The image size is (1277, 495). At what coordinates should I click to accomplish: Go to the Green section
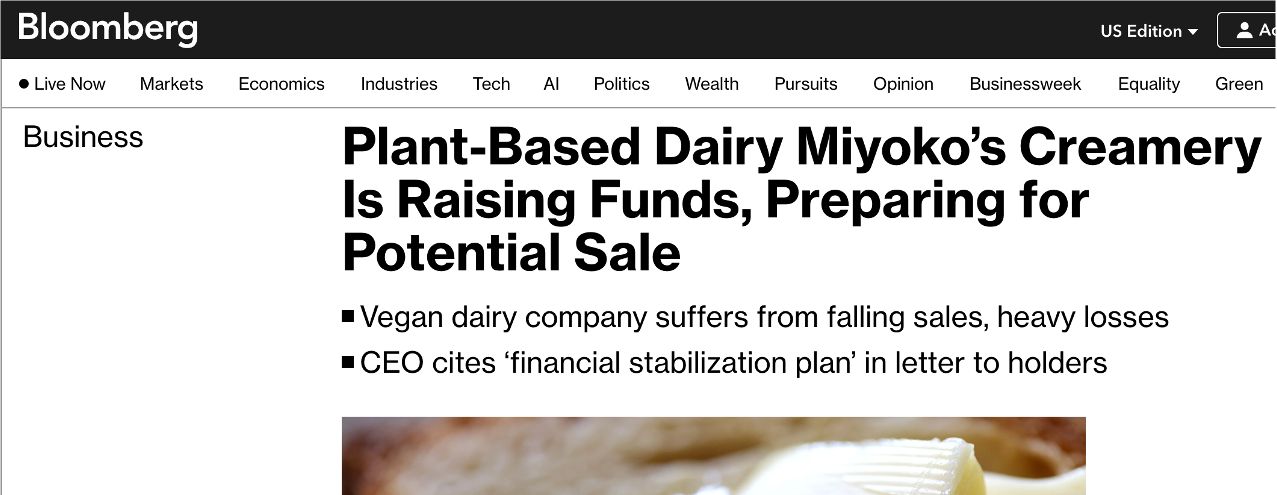pos(1239,84)
